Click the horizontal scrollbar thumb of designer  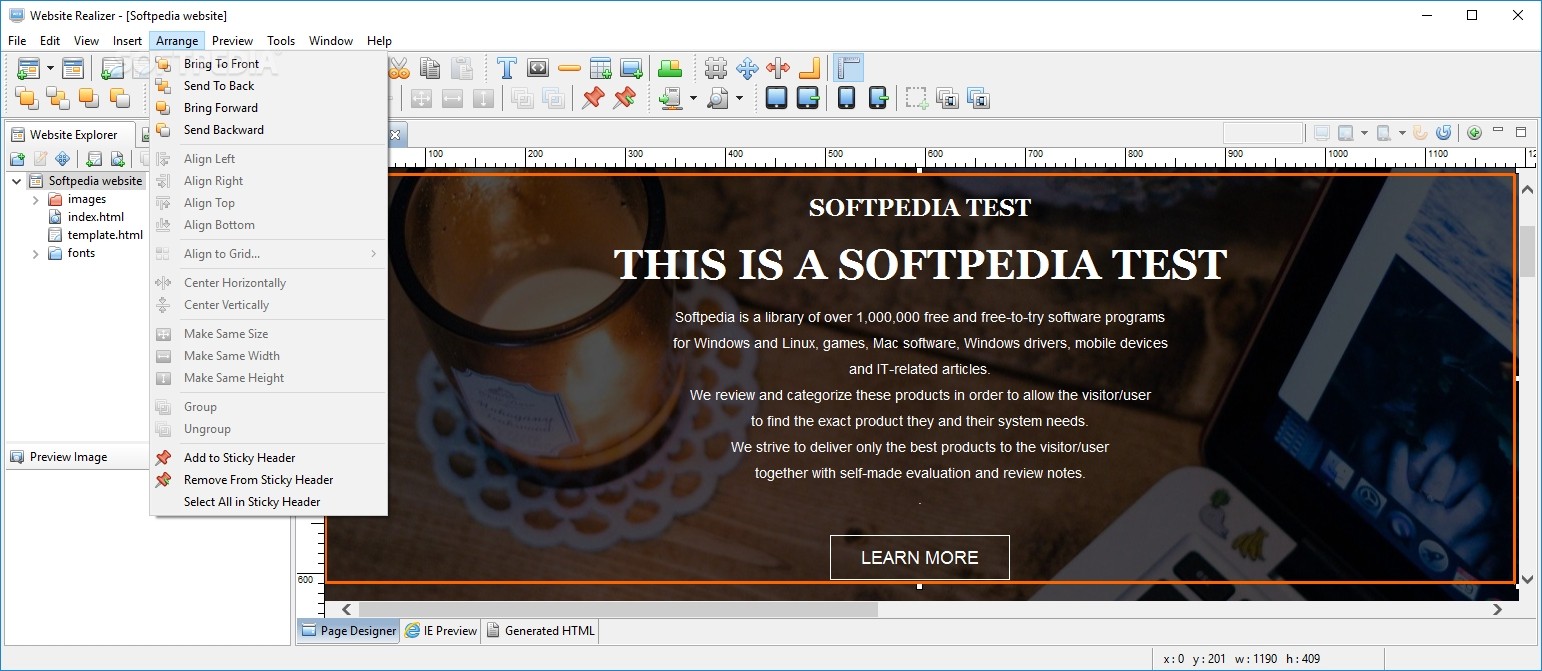click(618, 609)
